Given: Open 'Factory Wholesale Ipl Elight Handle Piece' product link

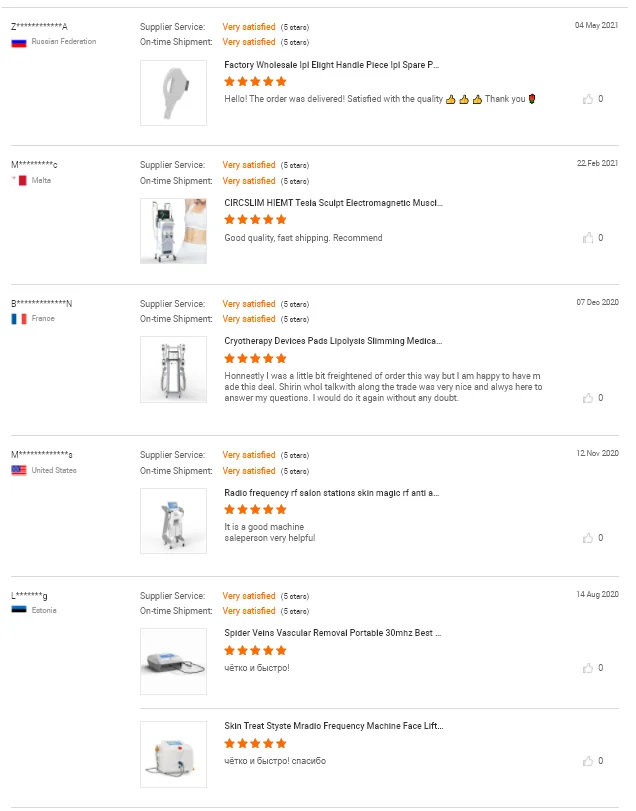Looking at the screenshot, I should [331, 64].
